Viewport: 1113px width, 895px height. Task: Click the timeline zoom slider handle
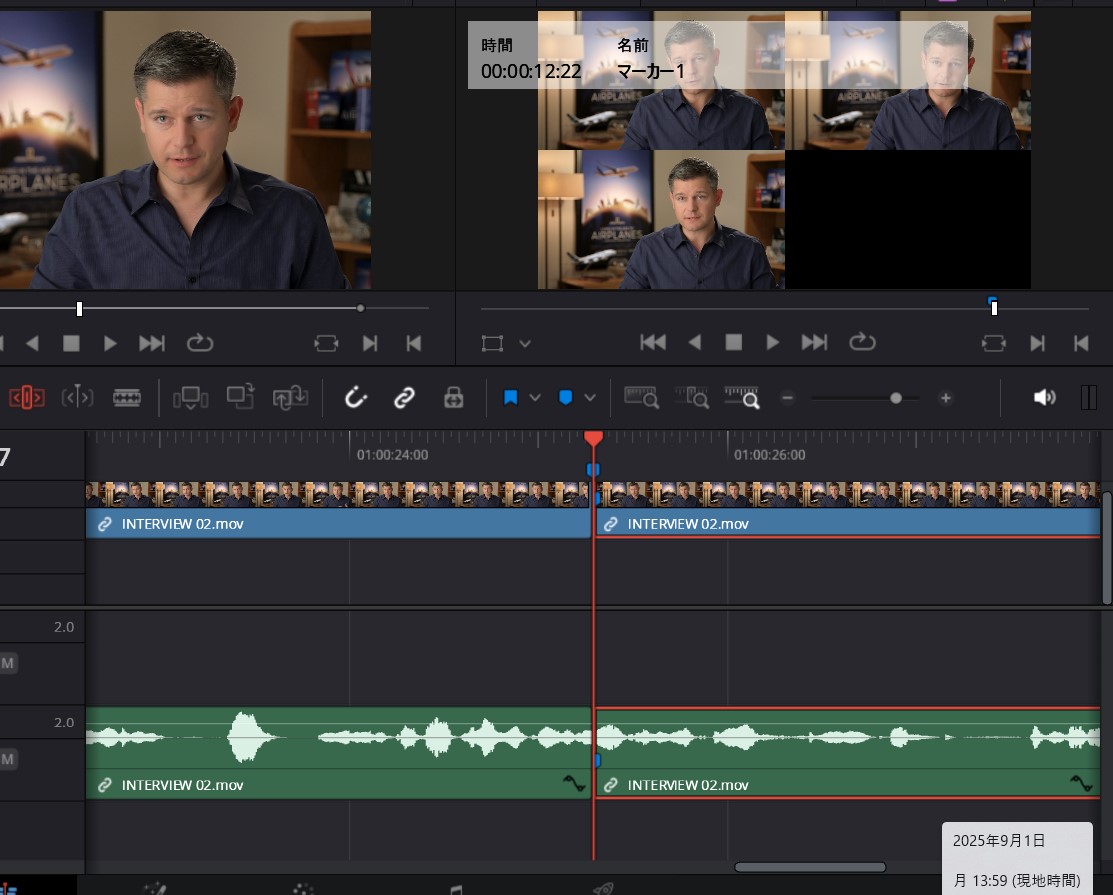896,398
